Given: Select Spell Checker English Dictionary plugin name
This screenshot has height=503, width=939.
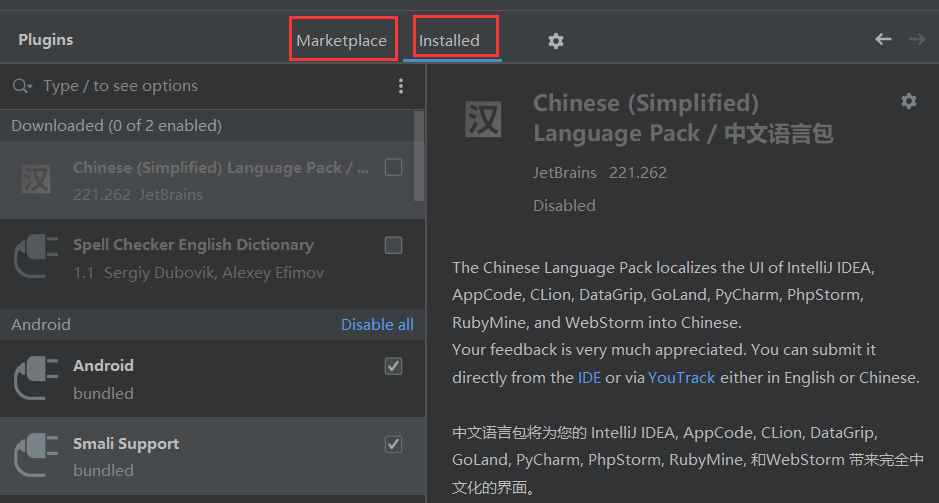Looking at the screenshot, I should 193,245.
